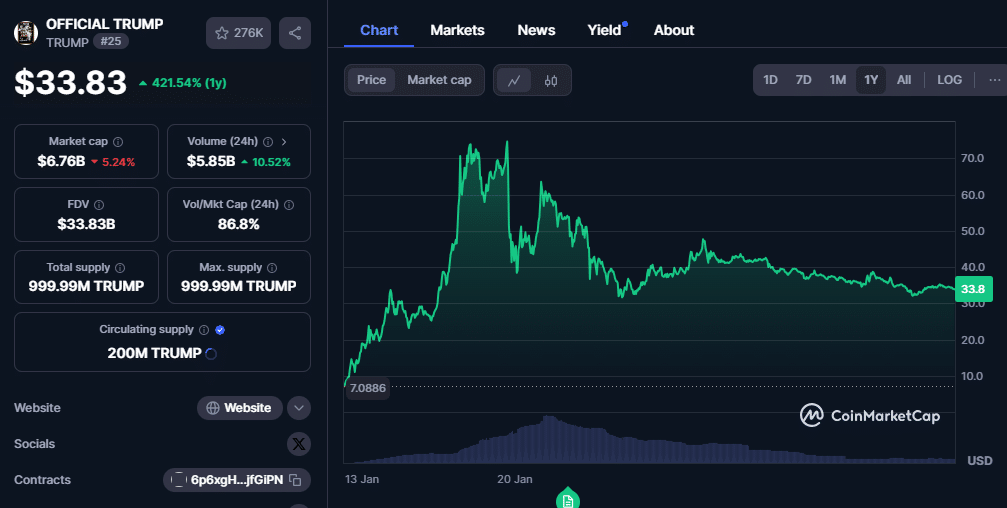The image size is (1007, 508).
Task: Open the share icon button
Action: pos(295,33)
